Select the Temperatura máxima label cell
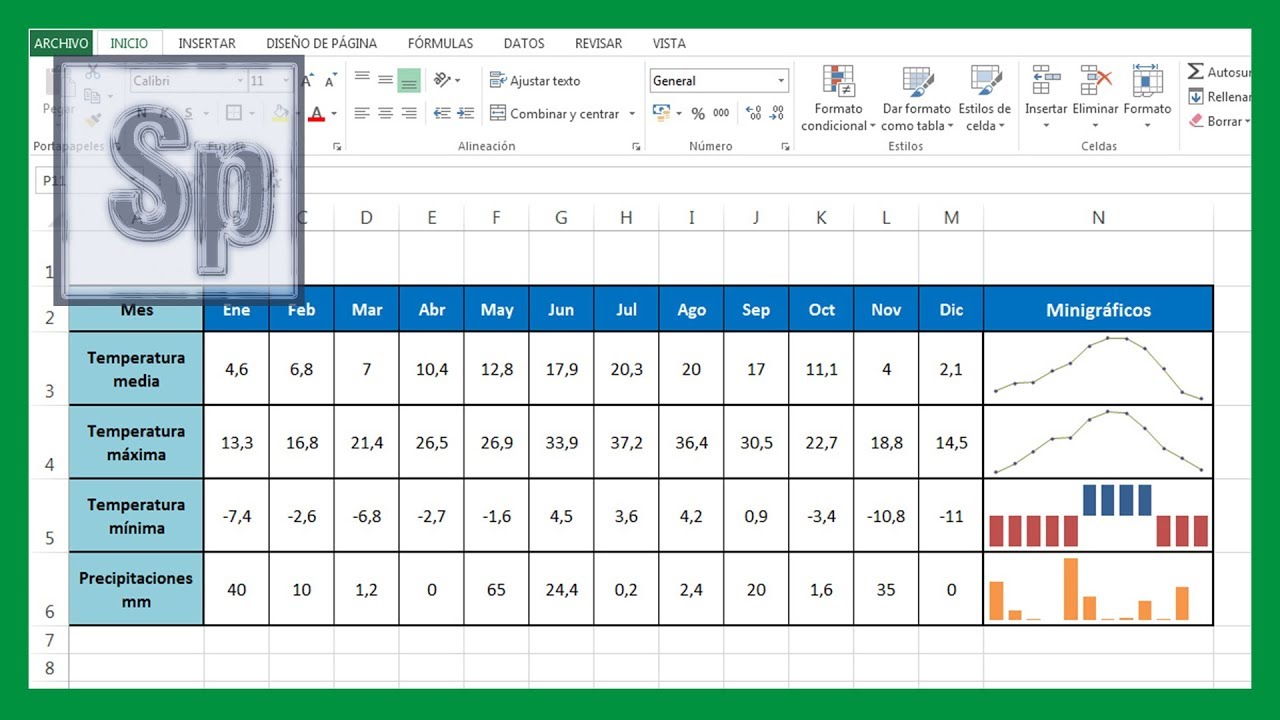This screenshot has width=1280, height=720. (136, 442)
